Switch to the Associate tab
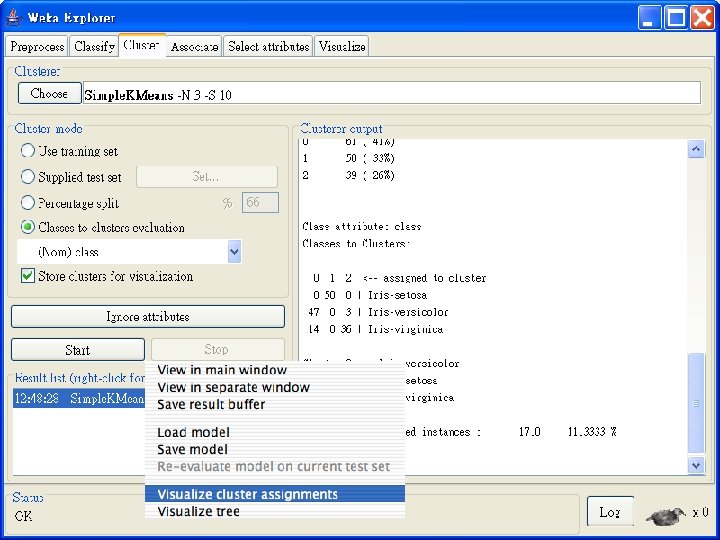Viewport: 720px width, 540px height. 194,46
